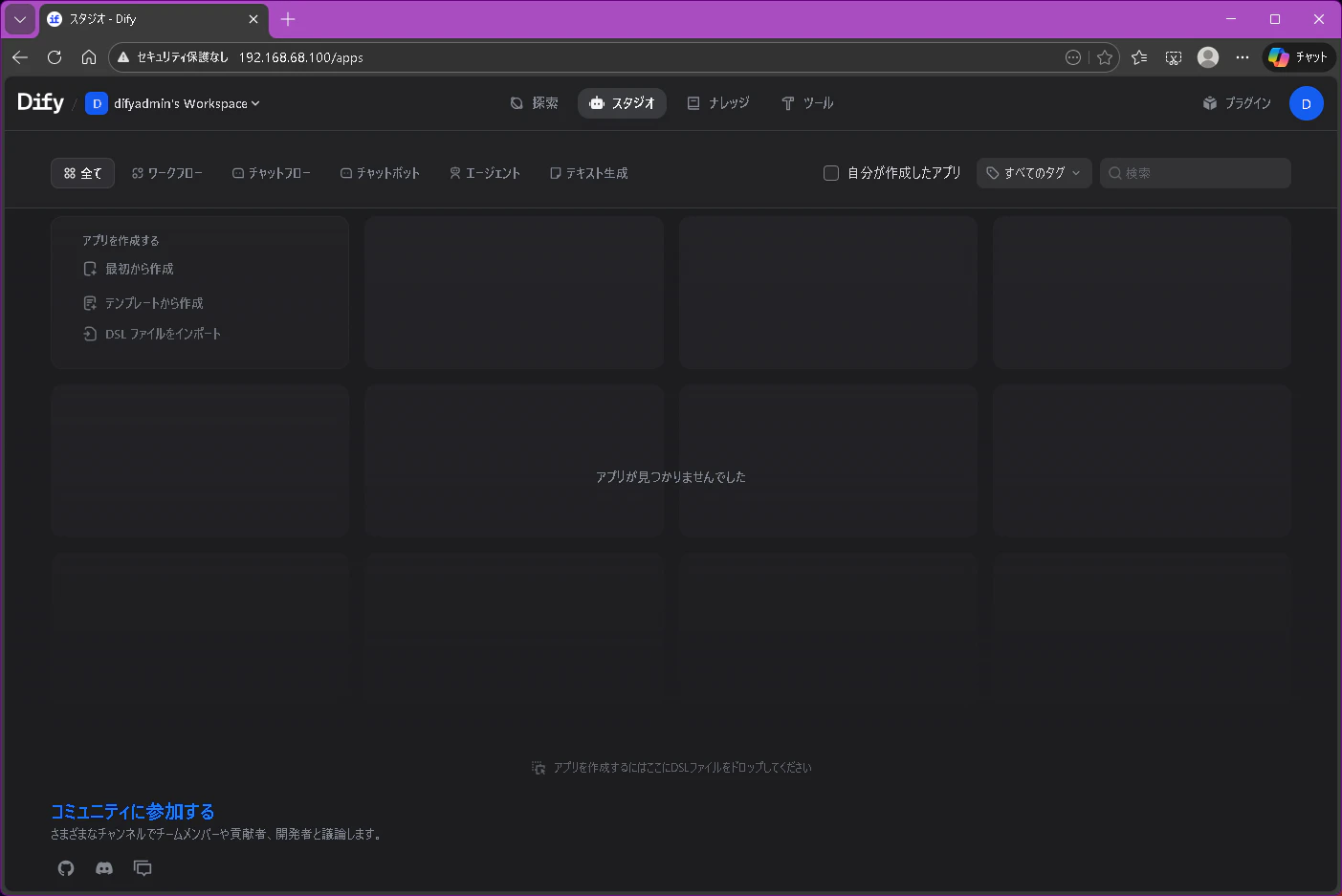Screen dimensions: 1342x896
Task: Open the GitHub community icon
Action: pos(66,868)
